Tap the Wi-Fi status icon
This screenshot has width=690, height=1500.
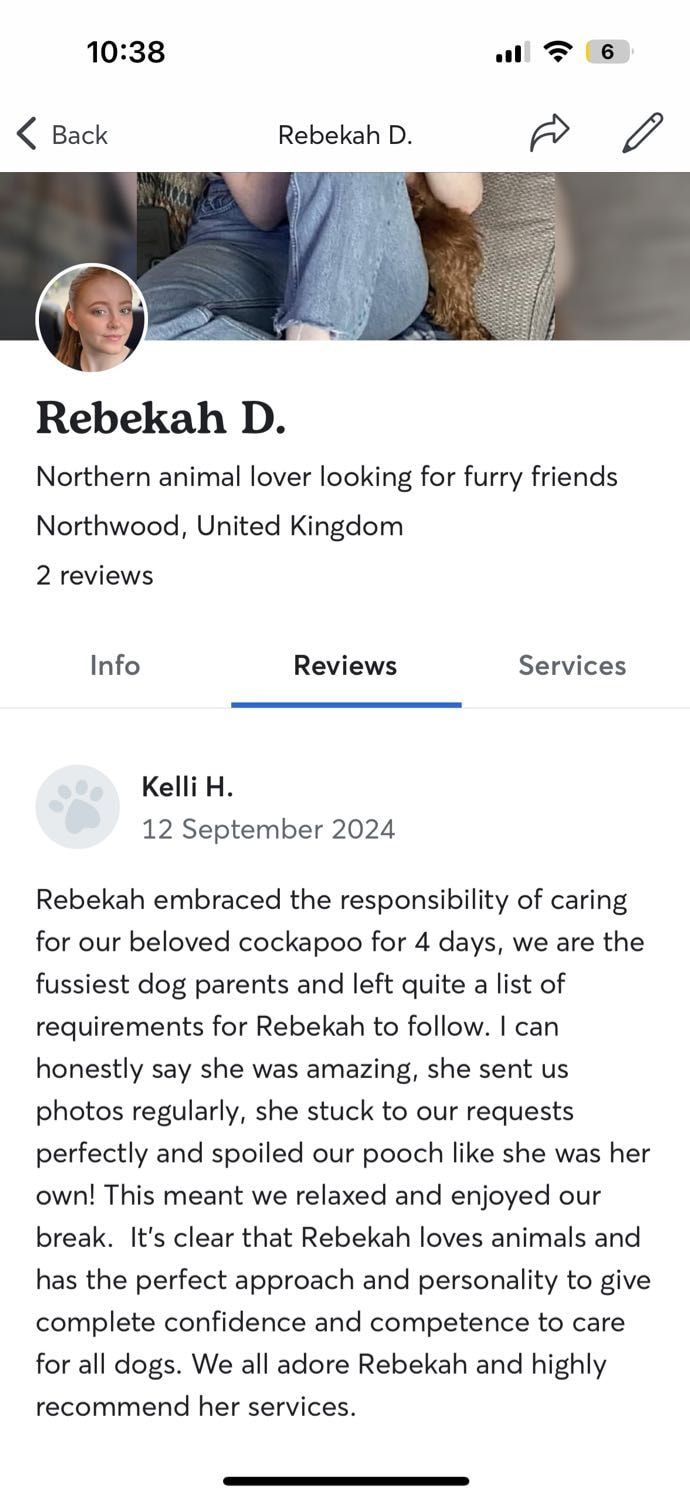coord(557,52)
